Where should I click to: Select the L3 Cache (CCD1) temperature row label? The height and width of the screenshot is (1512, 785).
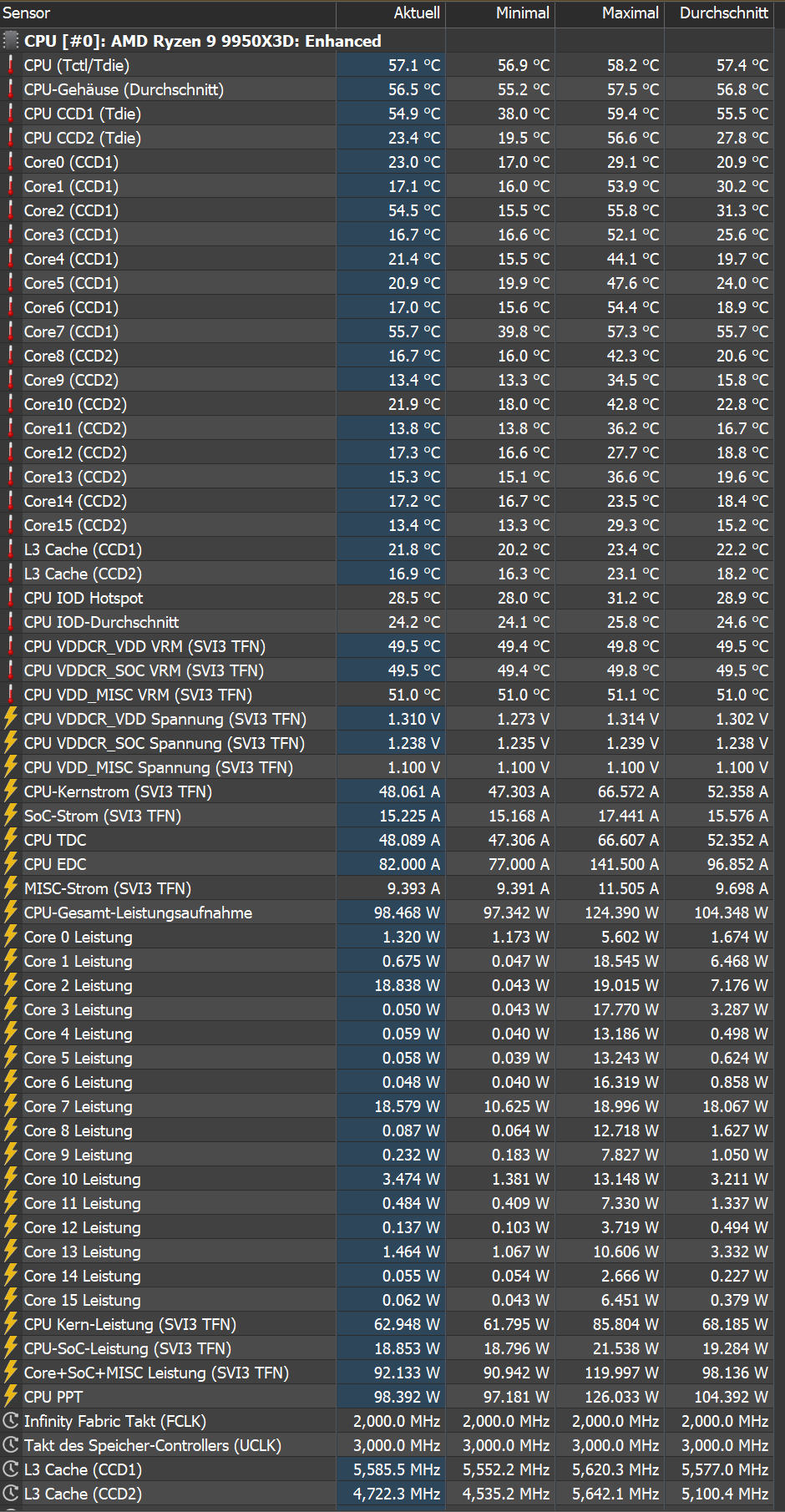83,549
